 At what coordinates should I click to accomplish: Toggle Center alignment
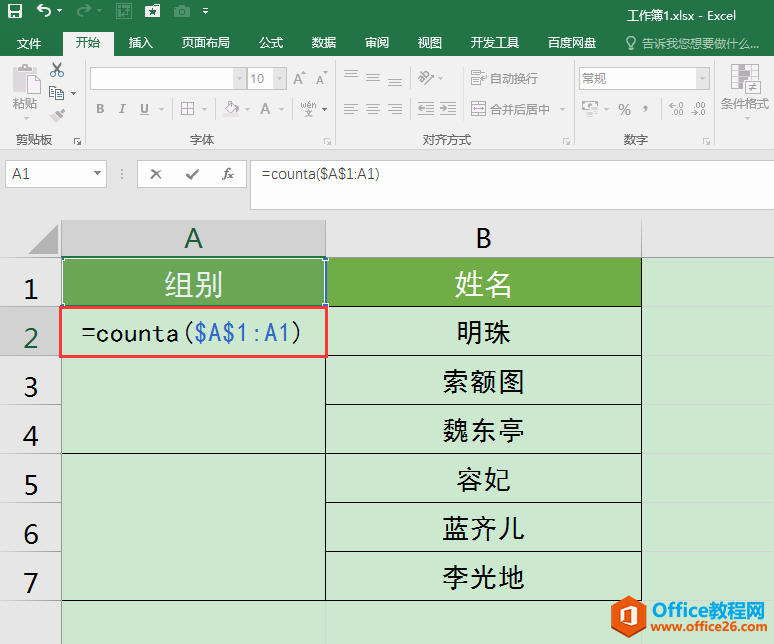pyautogui.click(x=373, y=109)
